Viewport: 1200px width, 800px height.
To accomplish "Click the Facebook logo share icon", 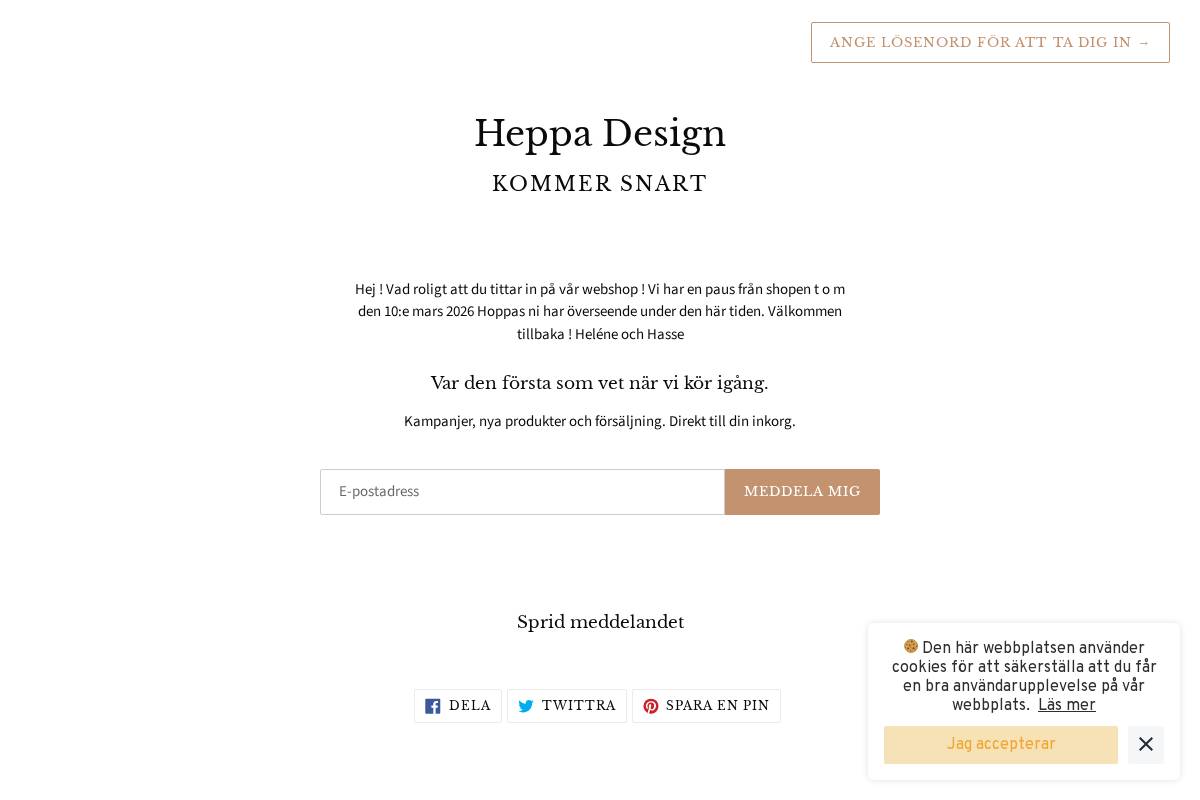I will click(432, 706).
